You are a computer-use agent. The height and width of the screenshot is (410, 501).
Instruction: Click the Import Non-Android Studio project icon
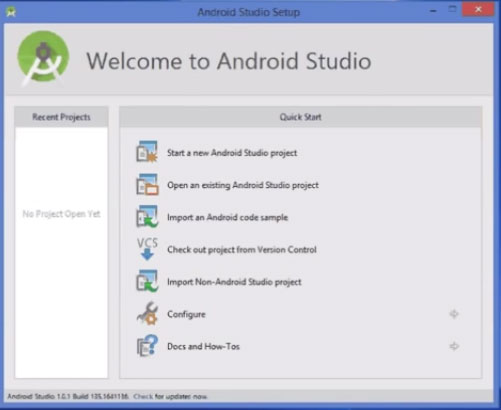[147, 281]
